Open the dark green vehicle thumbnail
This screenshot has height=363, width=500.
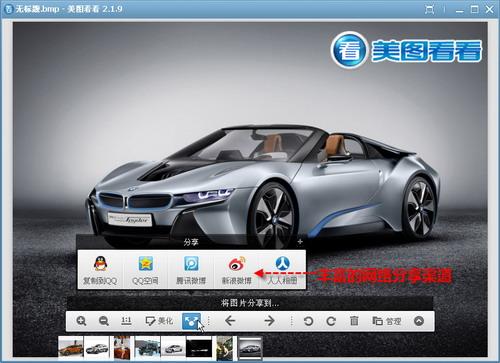coord(148,348)
